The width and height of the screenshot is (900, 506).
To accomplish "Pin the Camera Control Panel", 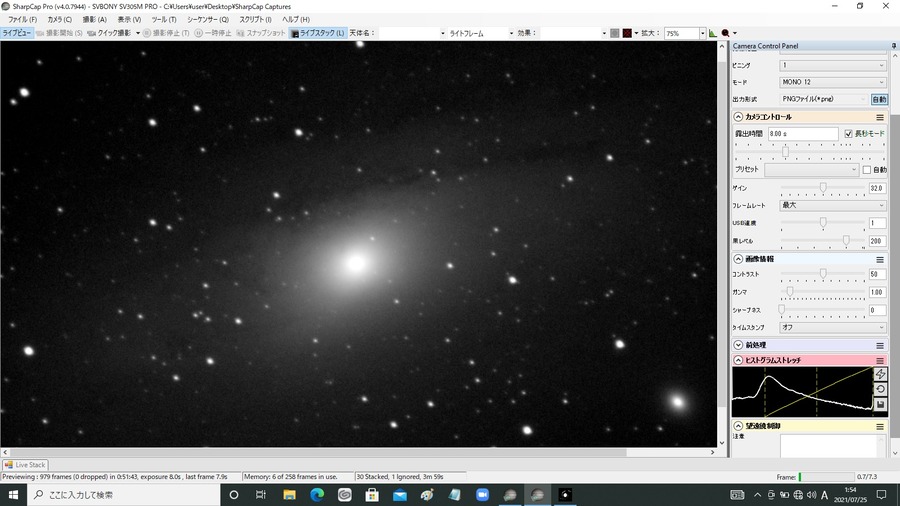I will (894, 46).
